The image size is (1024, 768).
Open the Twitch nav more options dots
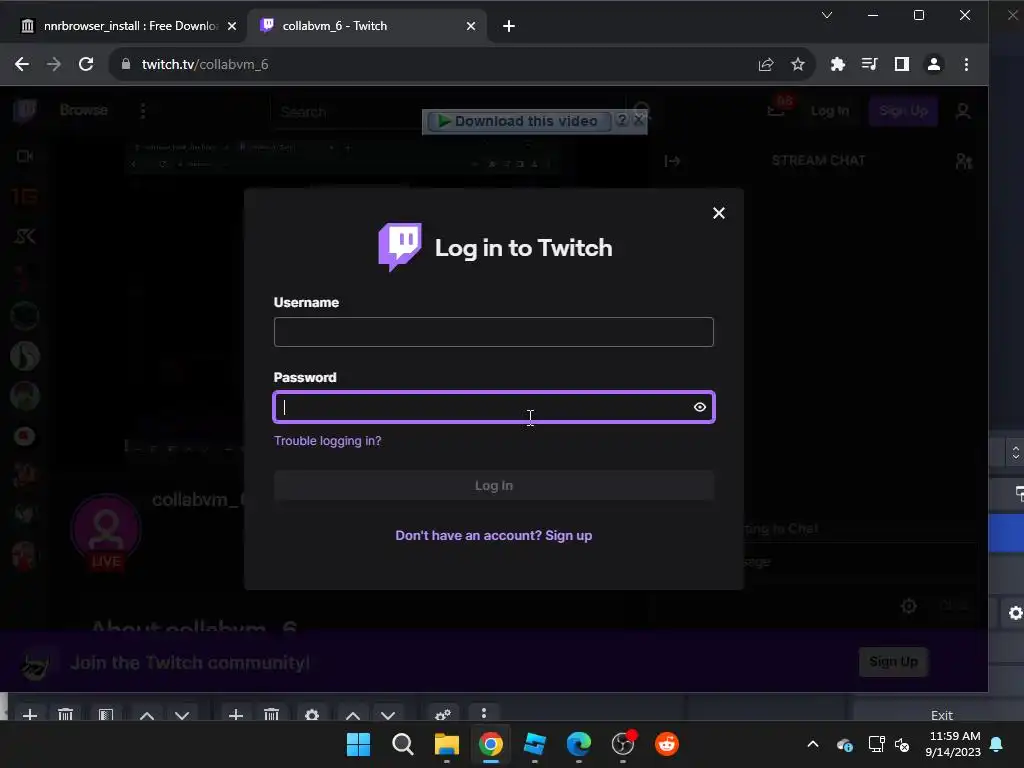pos(142,110)
